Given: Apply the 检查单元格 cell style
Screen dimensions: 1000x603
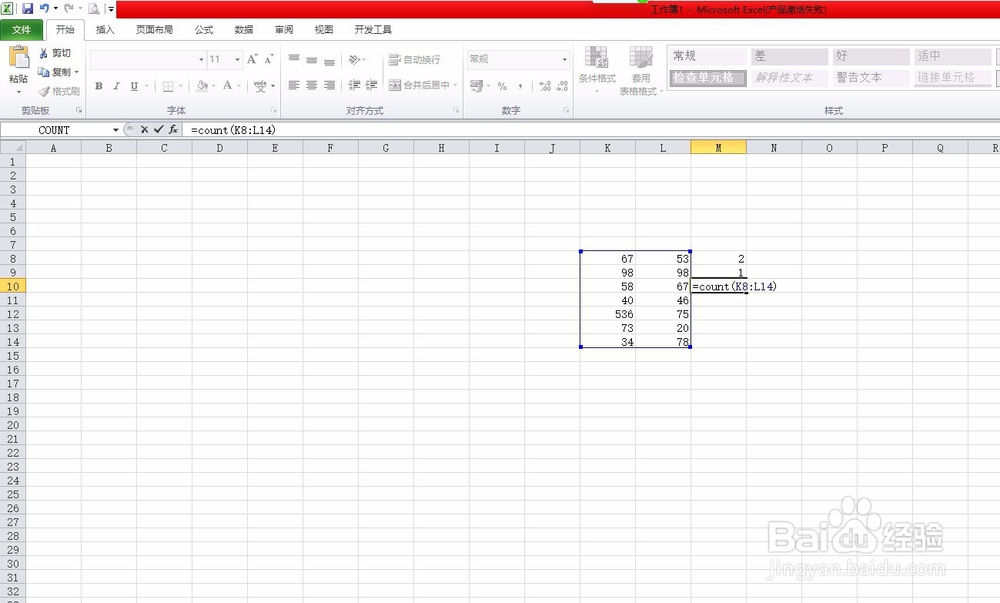Looking at the screenshot, I should pyautogui.click(x=706, y=76).
